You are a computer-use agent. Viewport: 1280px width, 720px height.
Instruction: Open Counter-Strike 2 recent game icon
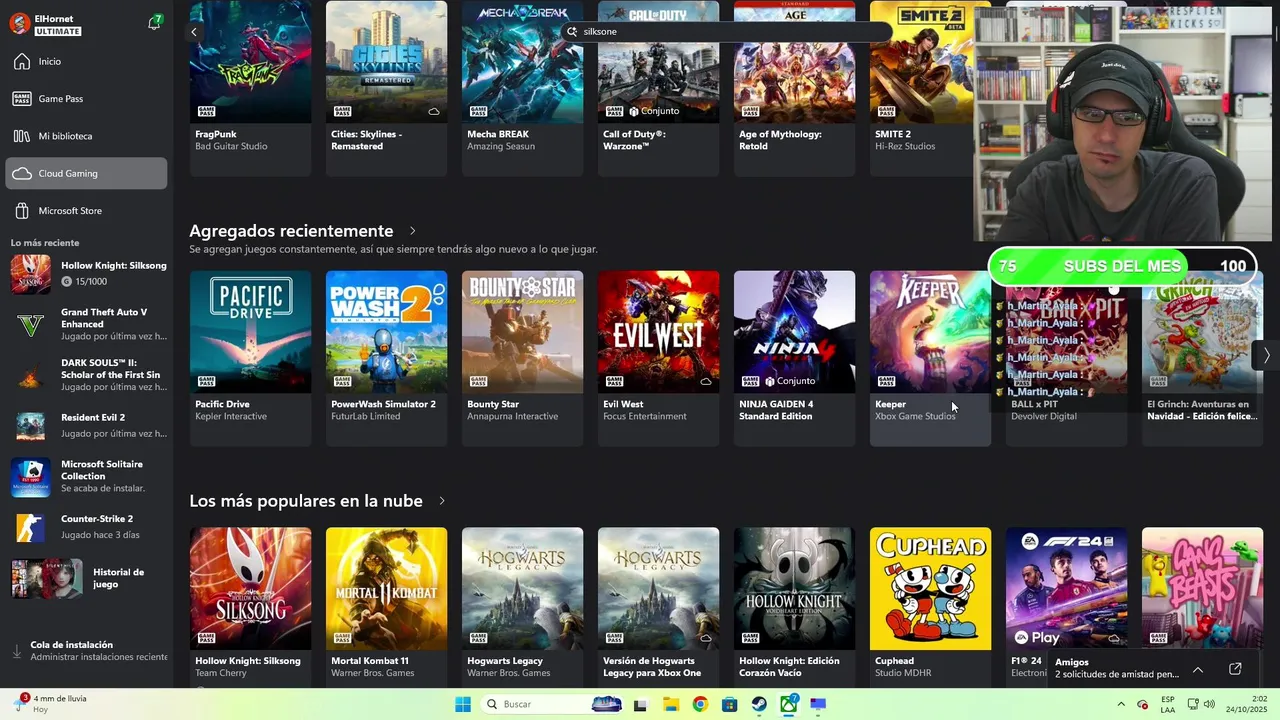(x=30, y=526)
